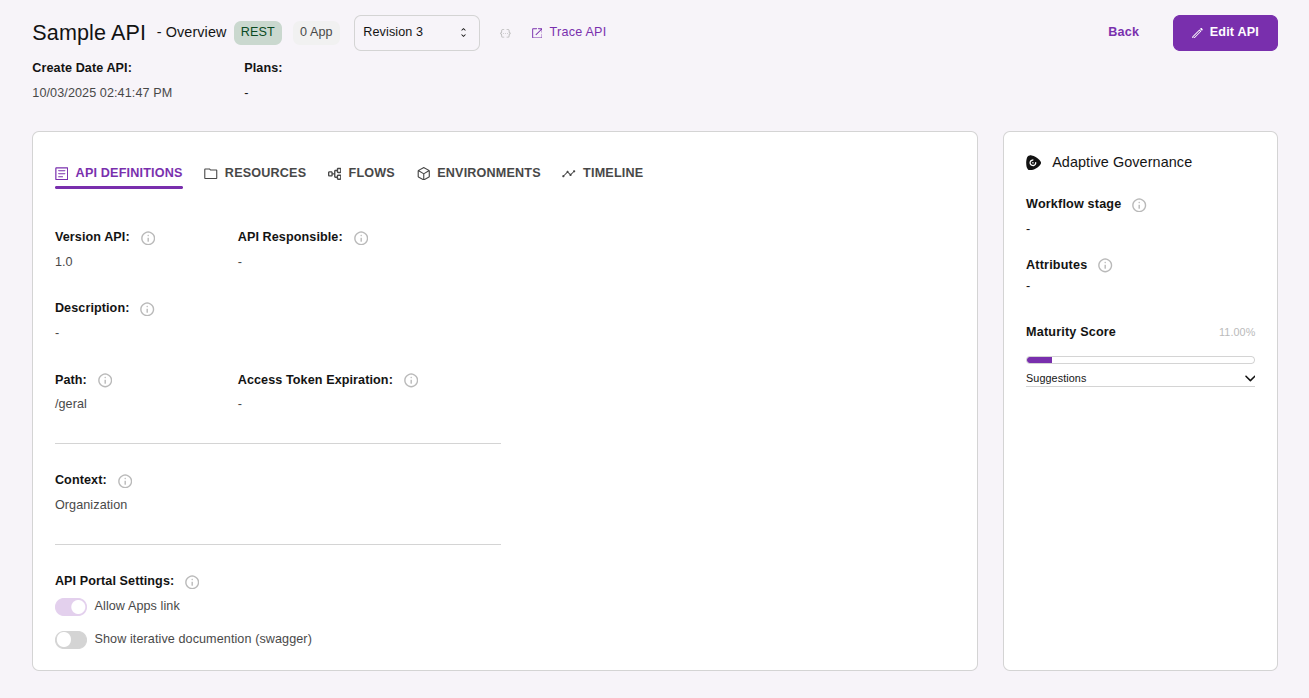Click the Environments tag icon

tap(422, 172)
